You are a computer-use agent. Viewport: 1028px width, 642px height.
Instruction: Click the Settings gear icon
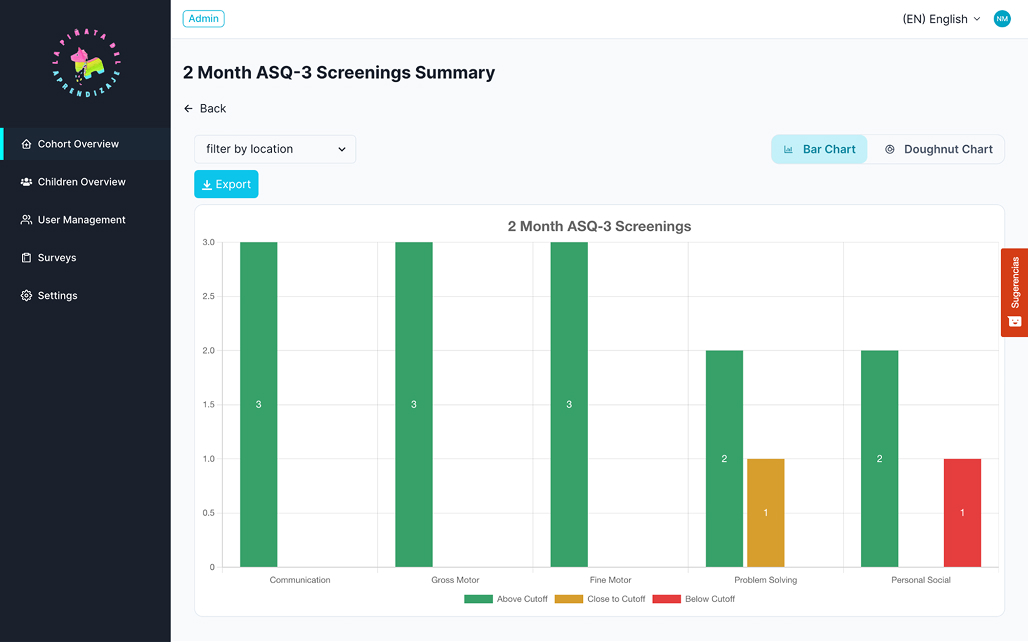click(26, 296)
